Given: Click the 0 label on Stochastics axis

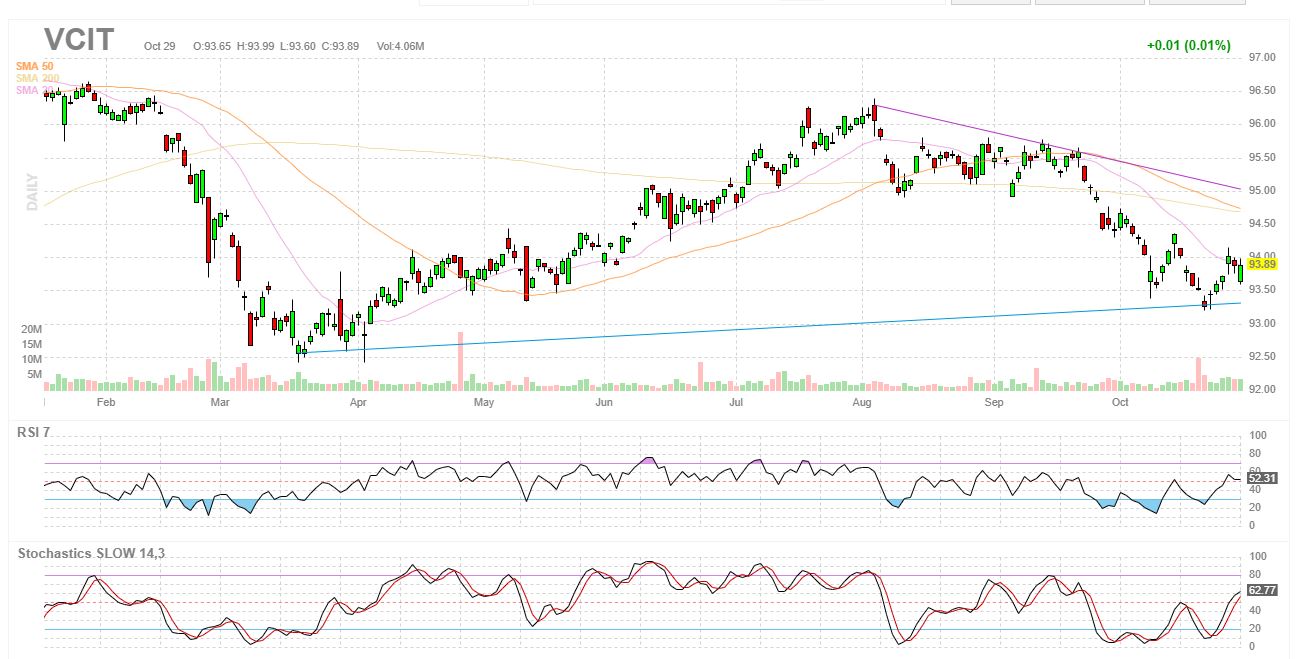Looking at the screenshot, I should [1251, 646].
